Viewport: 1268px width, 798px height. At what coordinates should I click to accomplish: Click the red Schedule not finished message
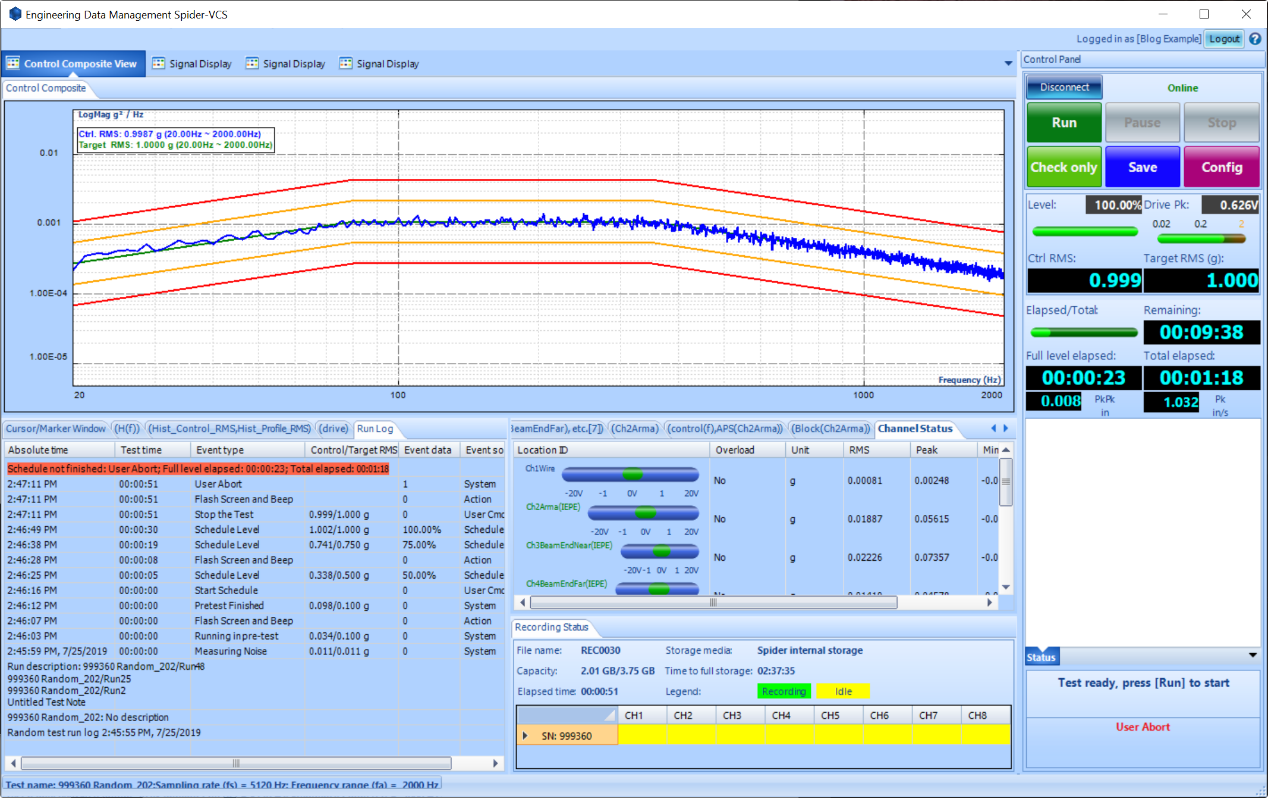pos(197,468)
